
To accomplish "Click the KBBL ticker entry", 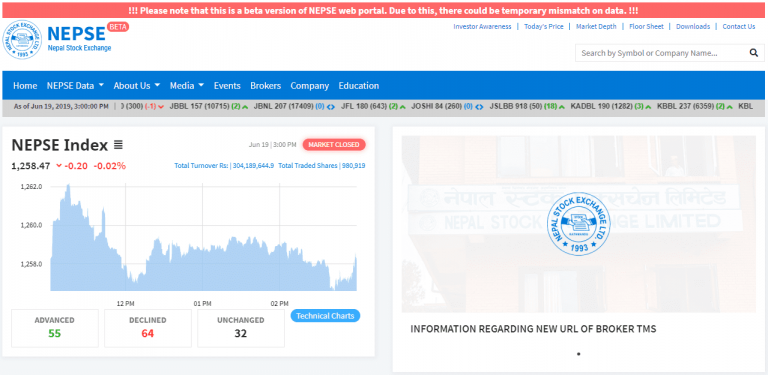I will (695, 106).
